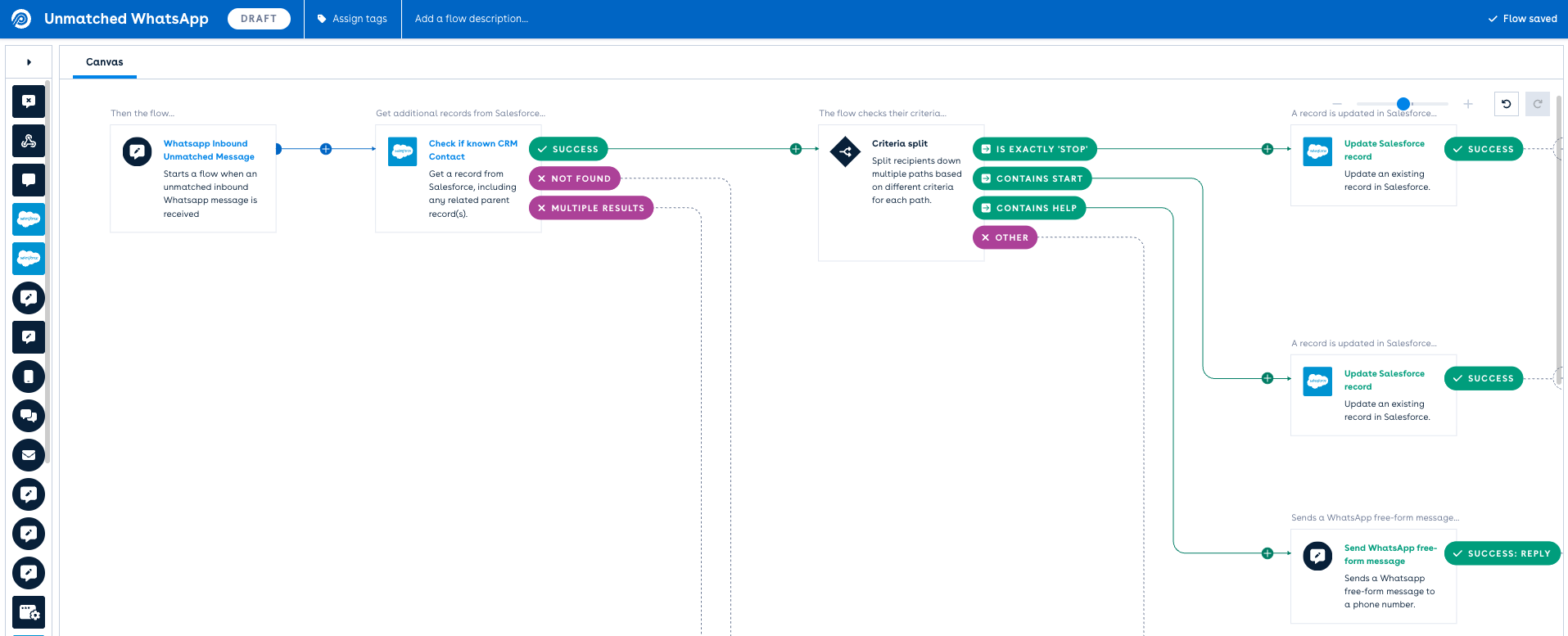Click the envelope email step icon
1568x636 pixels.
[29, 455]
